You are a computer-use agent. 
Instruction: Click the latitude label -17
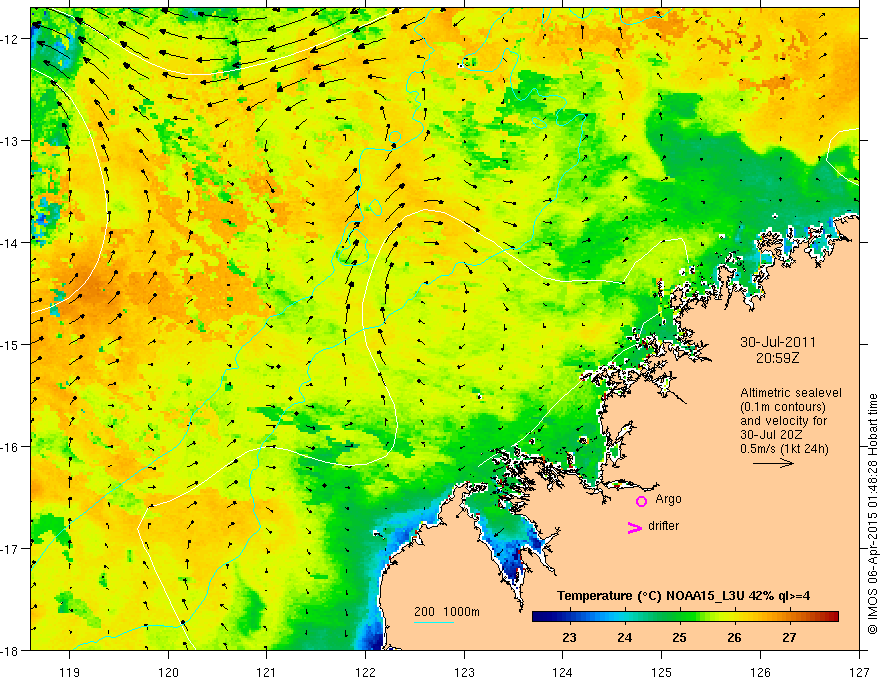(x=10, y=548)
